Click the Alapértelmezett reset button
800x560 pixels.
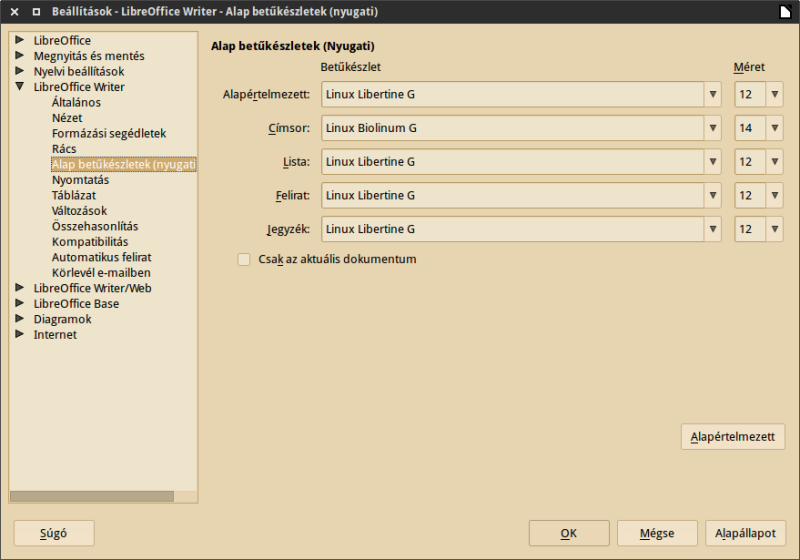point(733,437)
